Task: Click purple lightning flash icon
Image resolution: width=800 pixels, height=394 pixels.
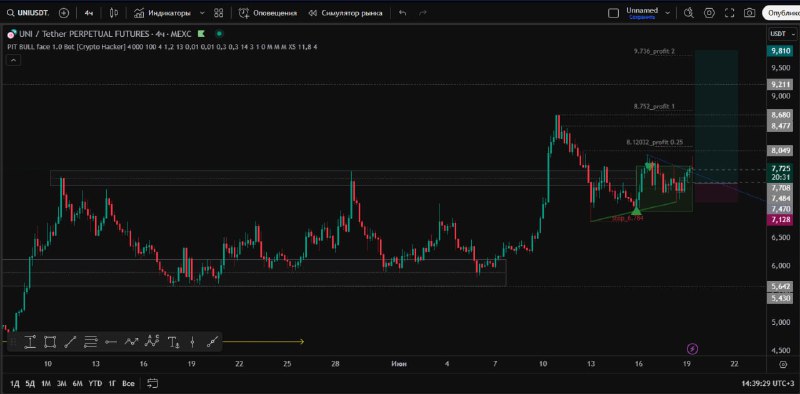Action: pyautogui.click(x=692, y=349)
